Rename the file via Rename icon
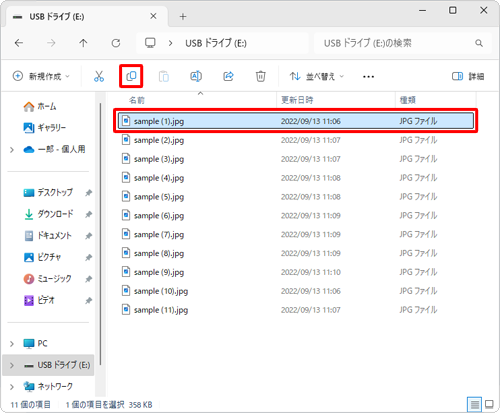 click(196, 76)
